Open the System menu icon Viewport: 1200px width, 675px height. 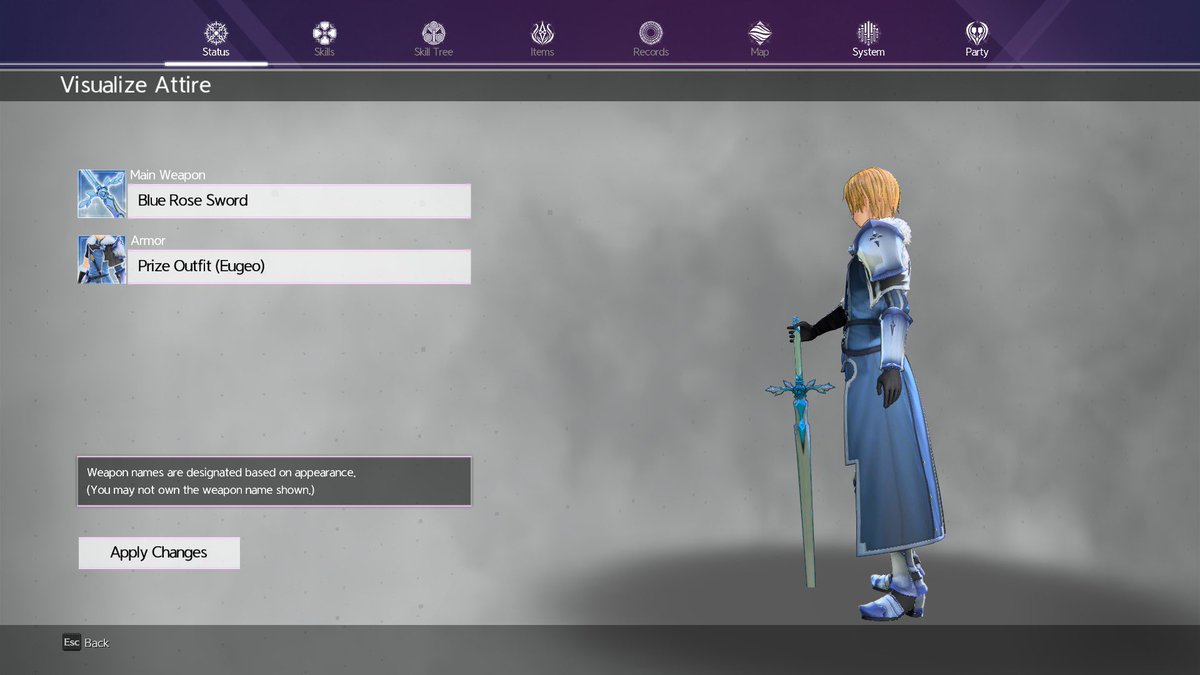pos(868,32)
